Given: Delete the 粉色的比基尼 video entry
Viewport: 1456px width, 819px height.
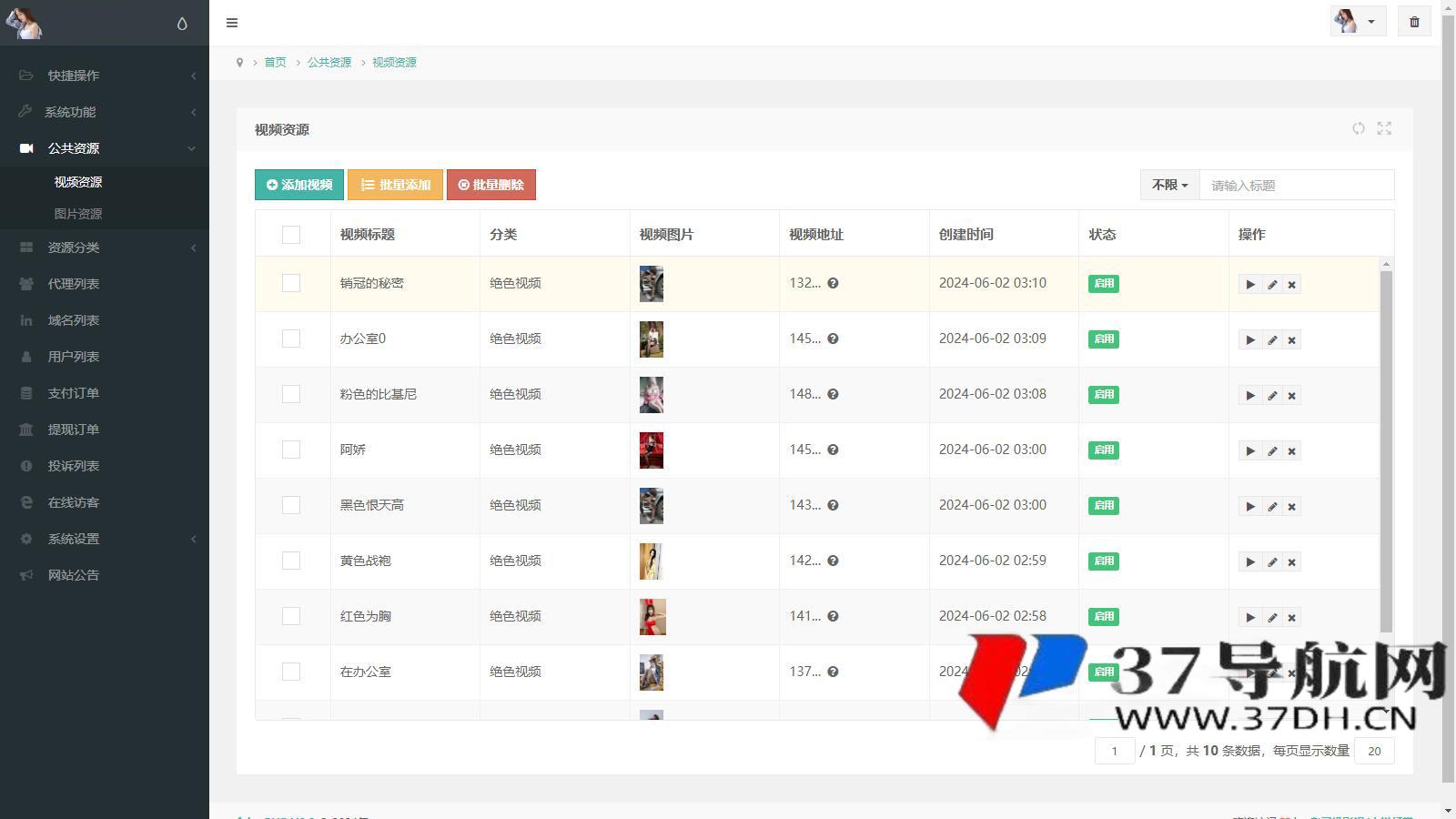Looking at the screenshot, I should tap(1291, 396).
